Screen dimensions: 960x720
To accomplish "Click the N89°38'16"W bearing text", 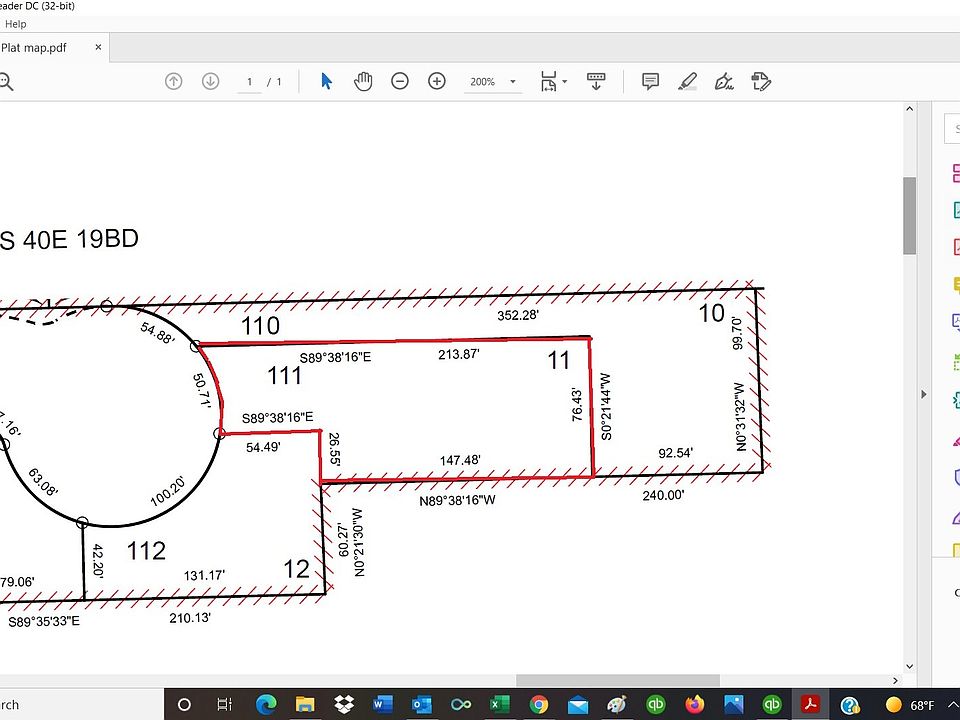I will 457,500.
